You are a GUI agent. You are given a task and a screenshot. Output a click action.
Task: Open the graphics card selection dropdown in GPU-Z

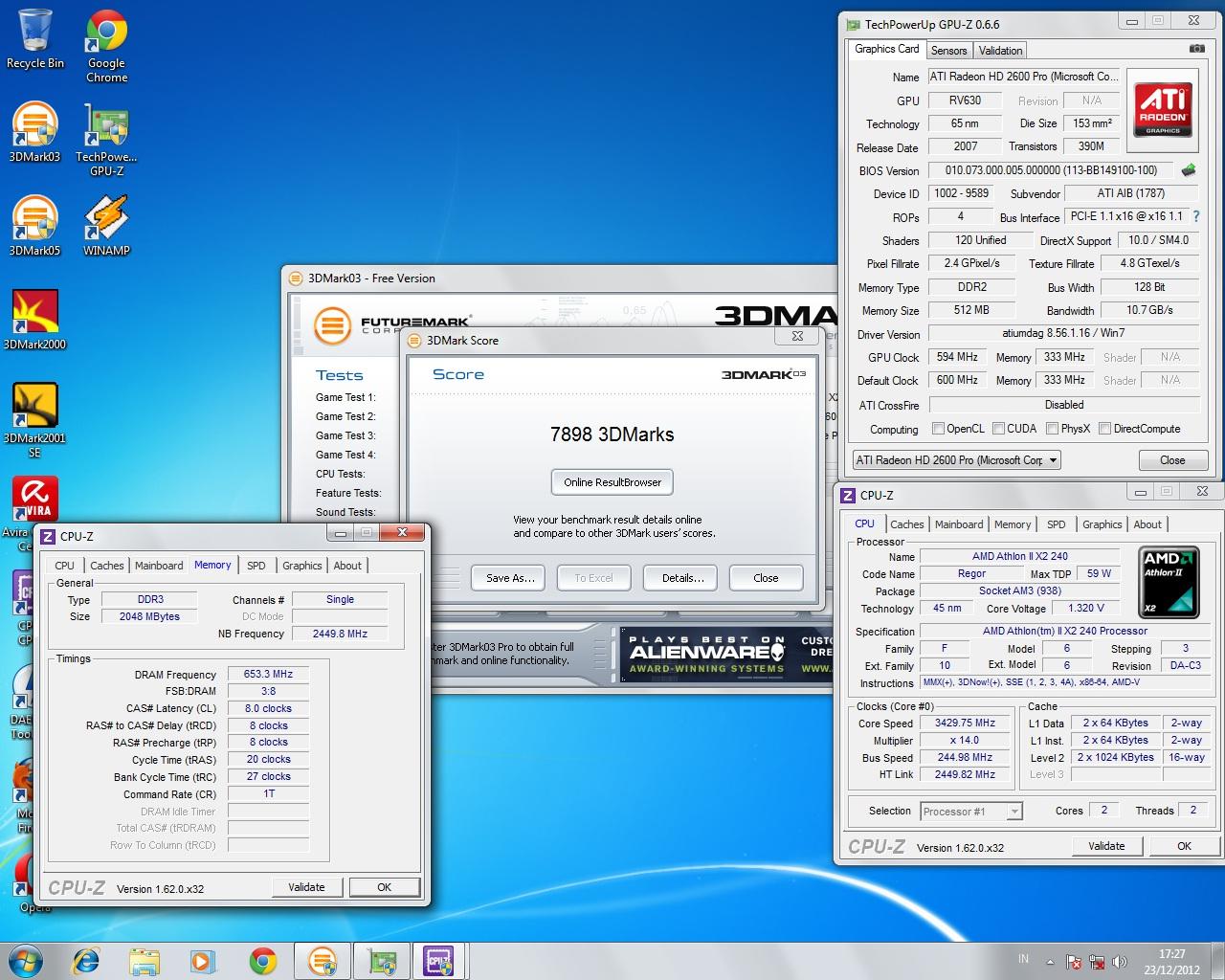click(957, 460)
